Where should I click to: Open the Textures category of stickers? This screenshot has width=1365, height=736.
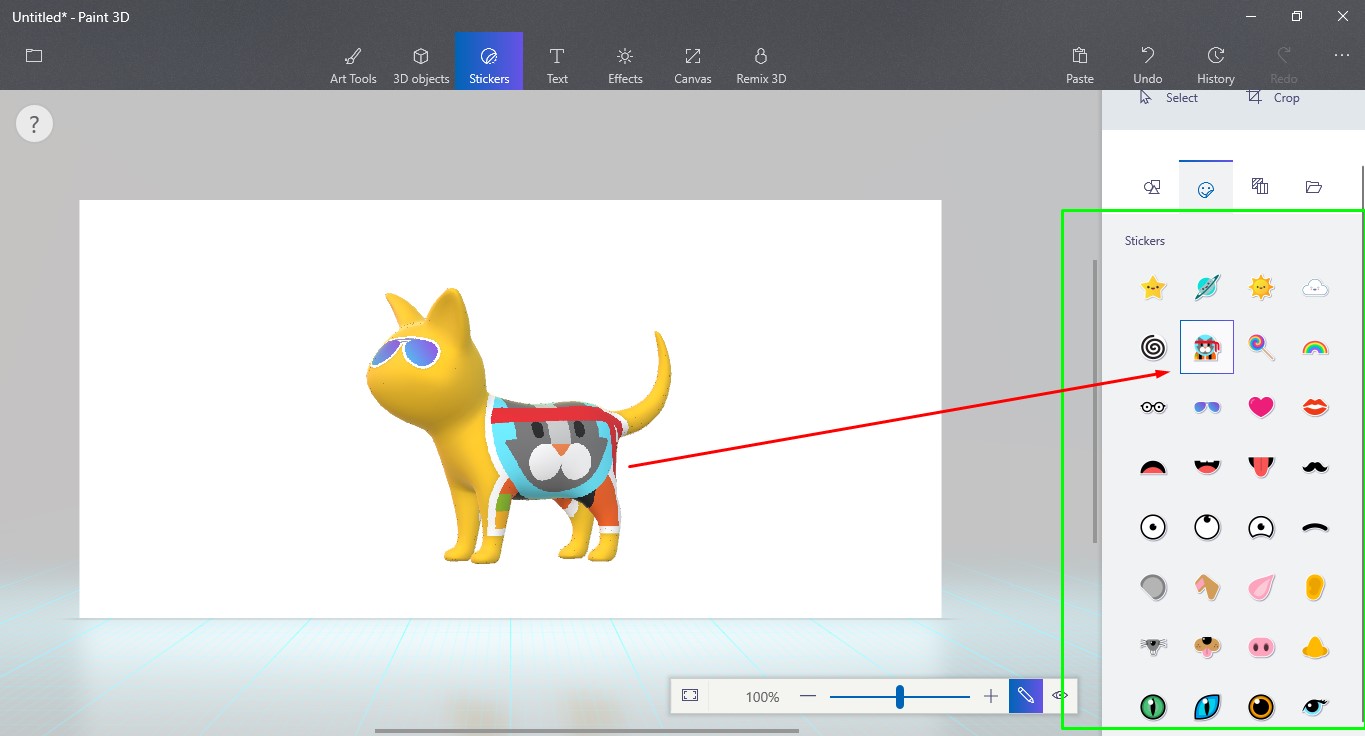[x=1259, y=185]
